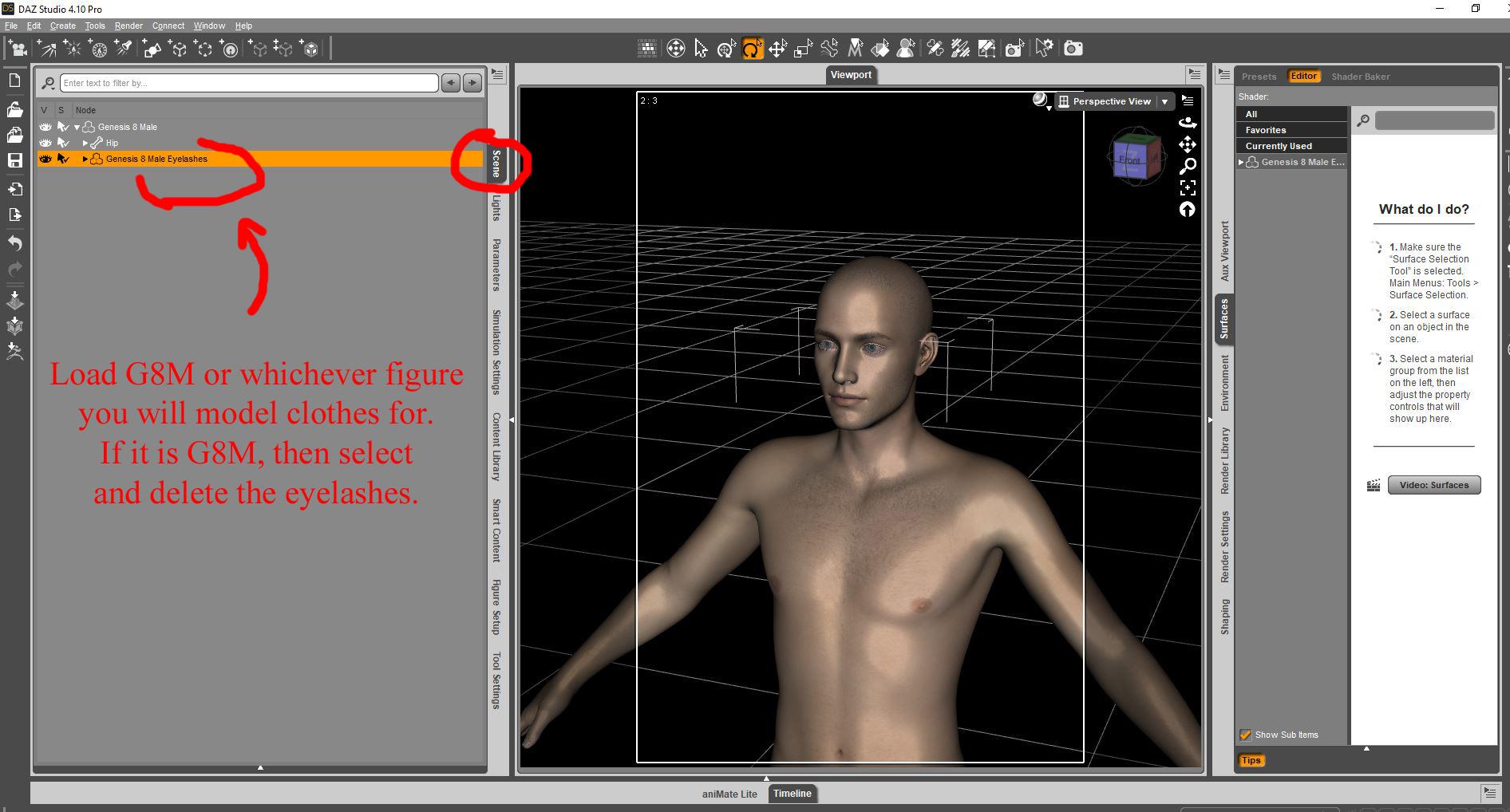The image size is (1510, 812).
Task: Click the Surfaces search field
Action: click(1434, 120)
